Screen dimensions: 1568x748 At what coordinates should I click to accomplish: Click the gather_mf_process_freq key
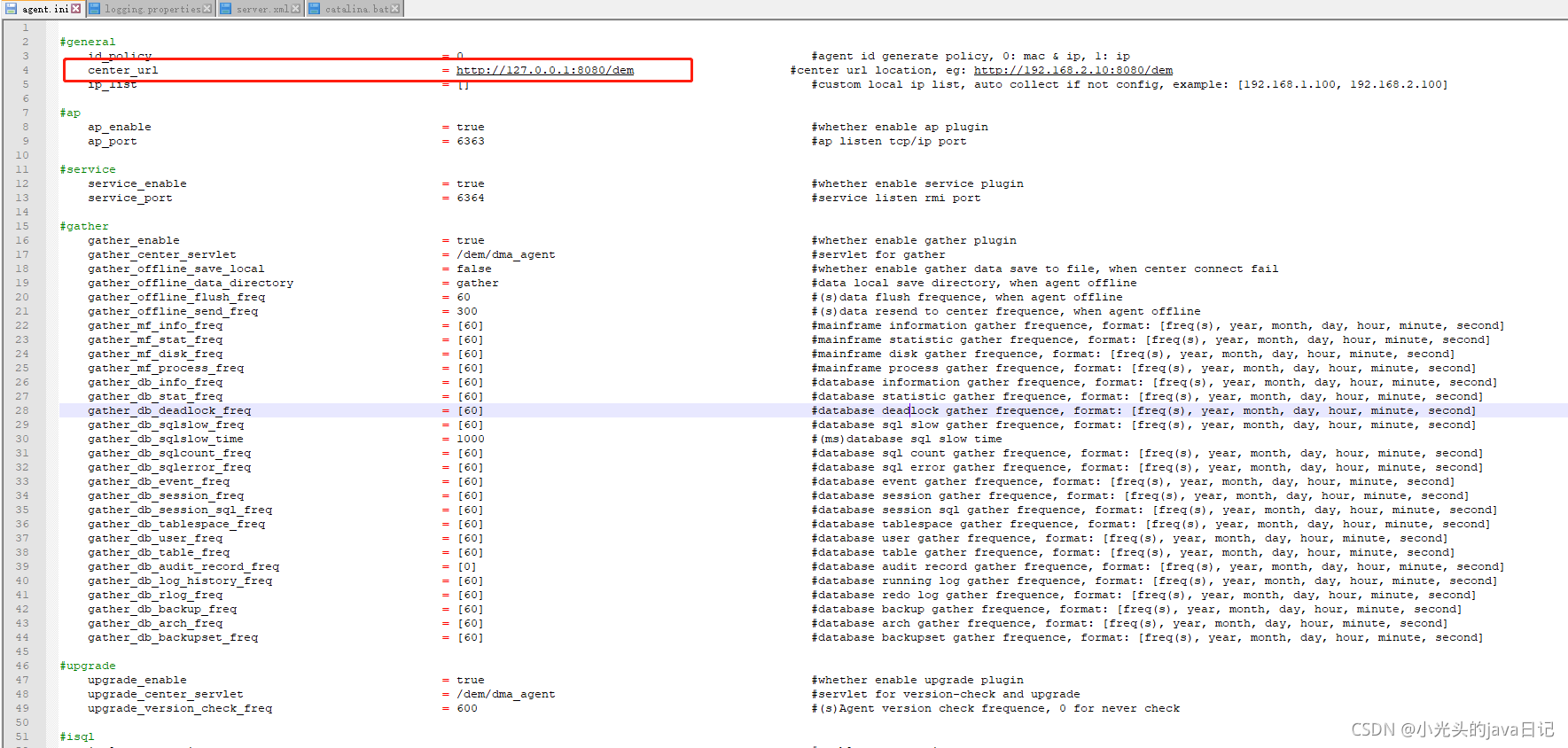(166, 368)
